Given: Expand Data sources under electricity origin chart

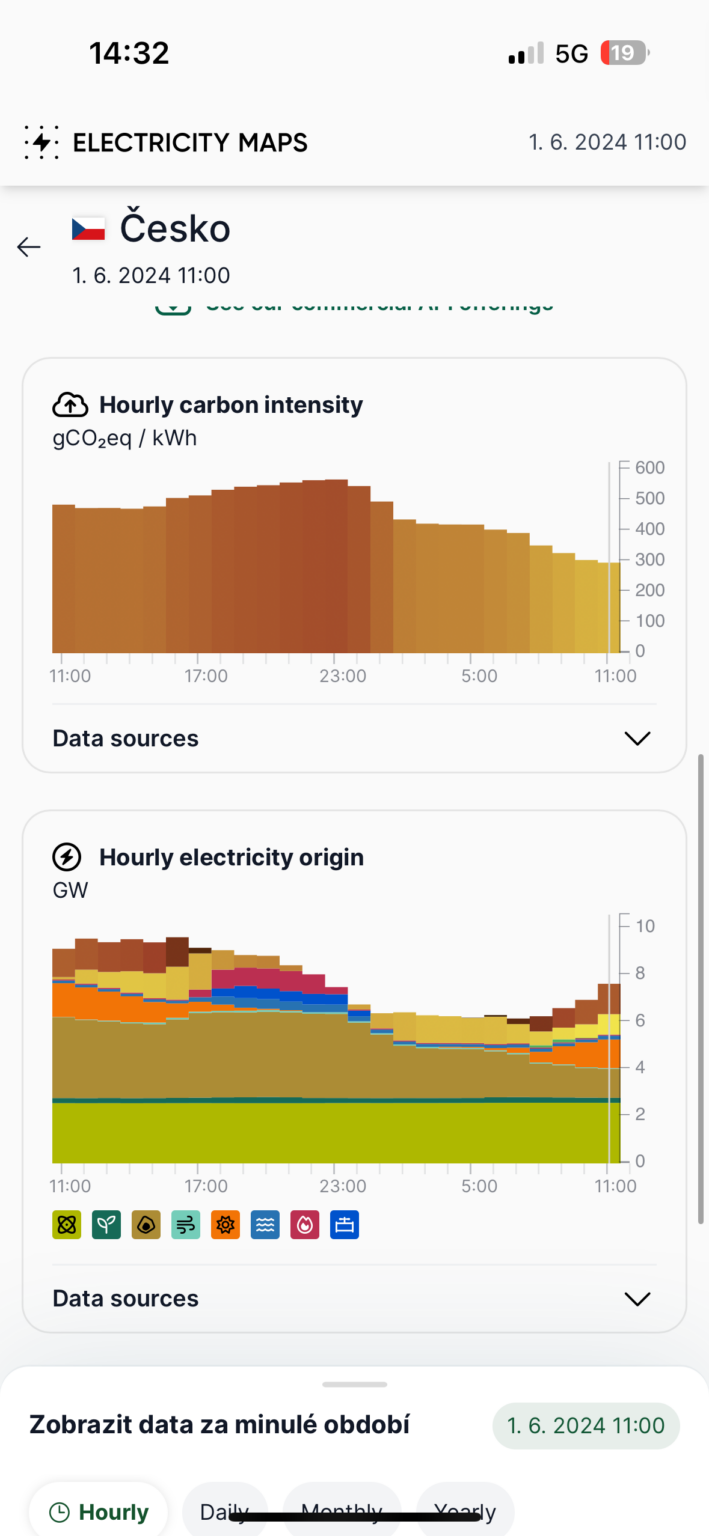Looking at the screenshot, I should click(x=637, y=1298).
